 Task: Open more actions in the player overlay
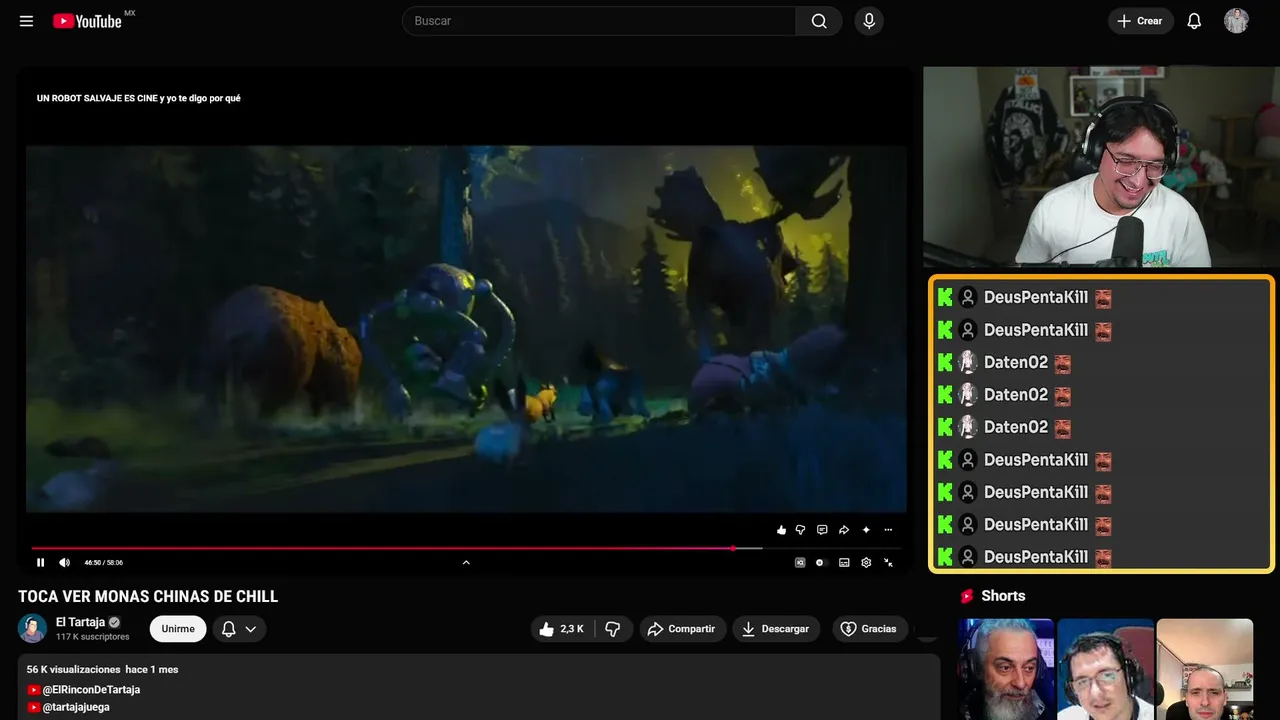click(888, 530)
